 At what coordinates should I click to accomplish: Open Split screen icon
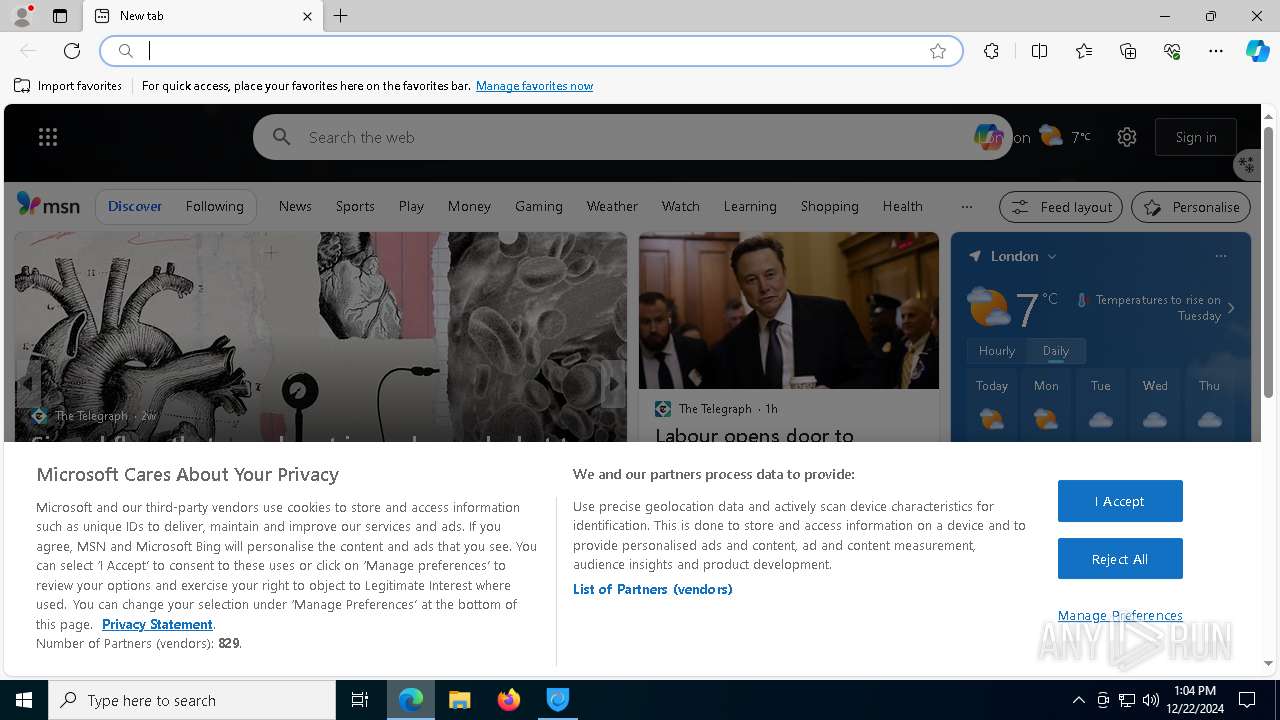(x=1039, y=51)
